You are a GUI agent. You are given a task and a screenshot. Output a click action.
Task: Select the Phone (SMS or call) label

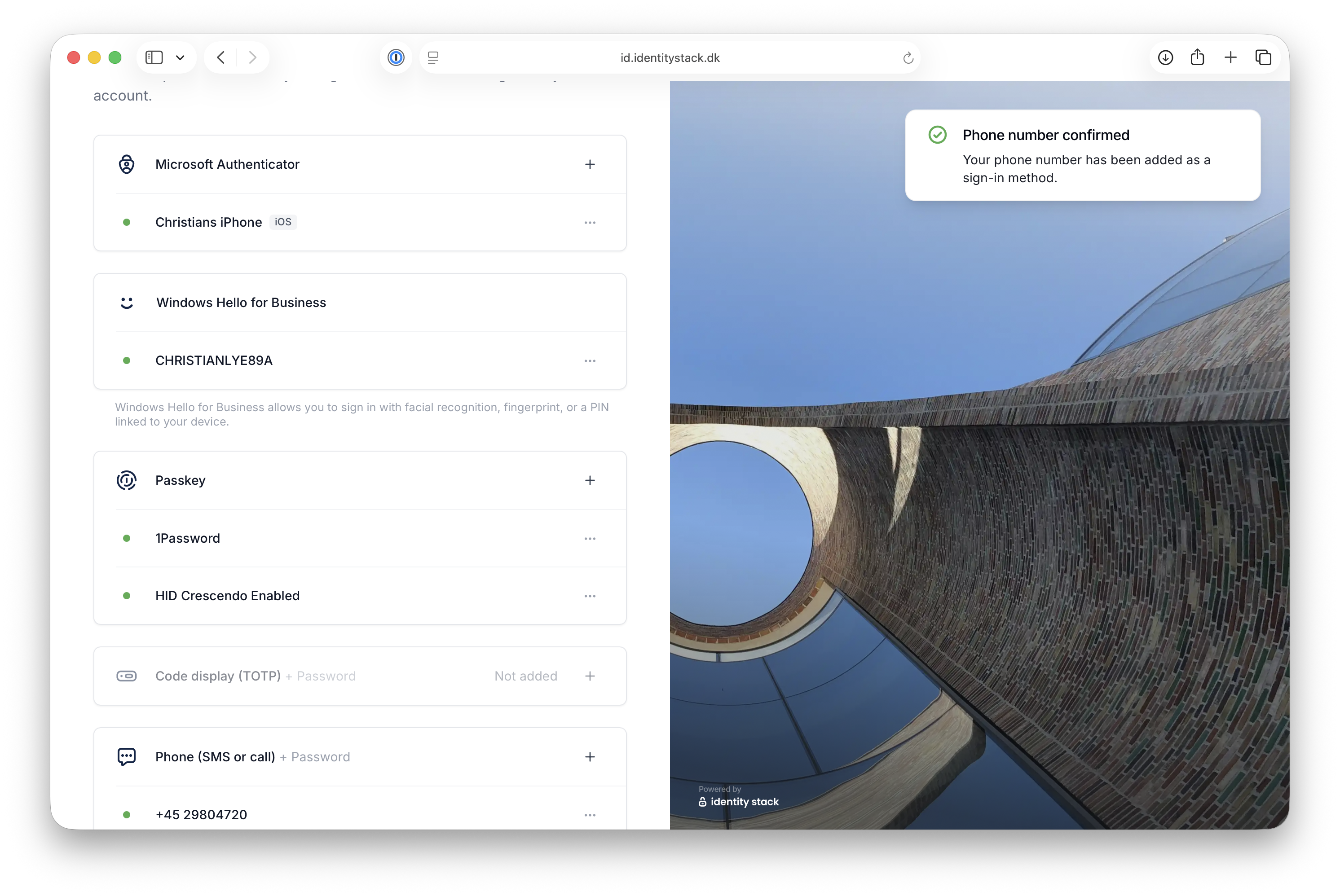[215, 756]
